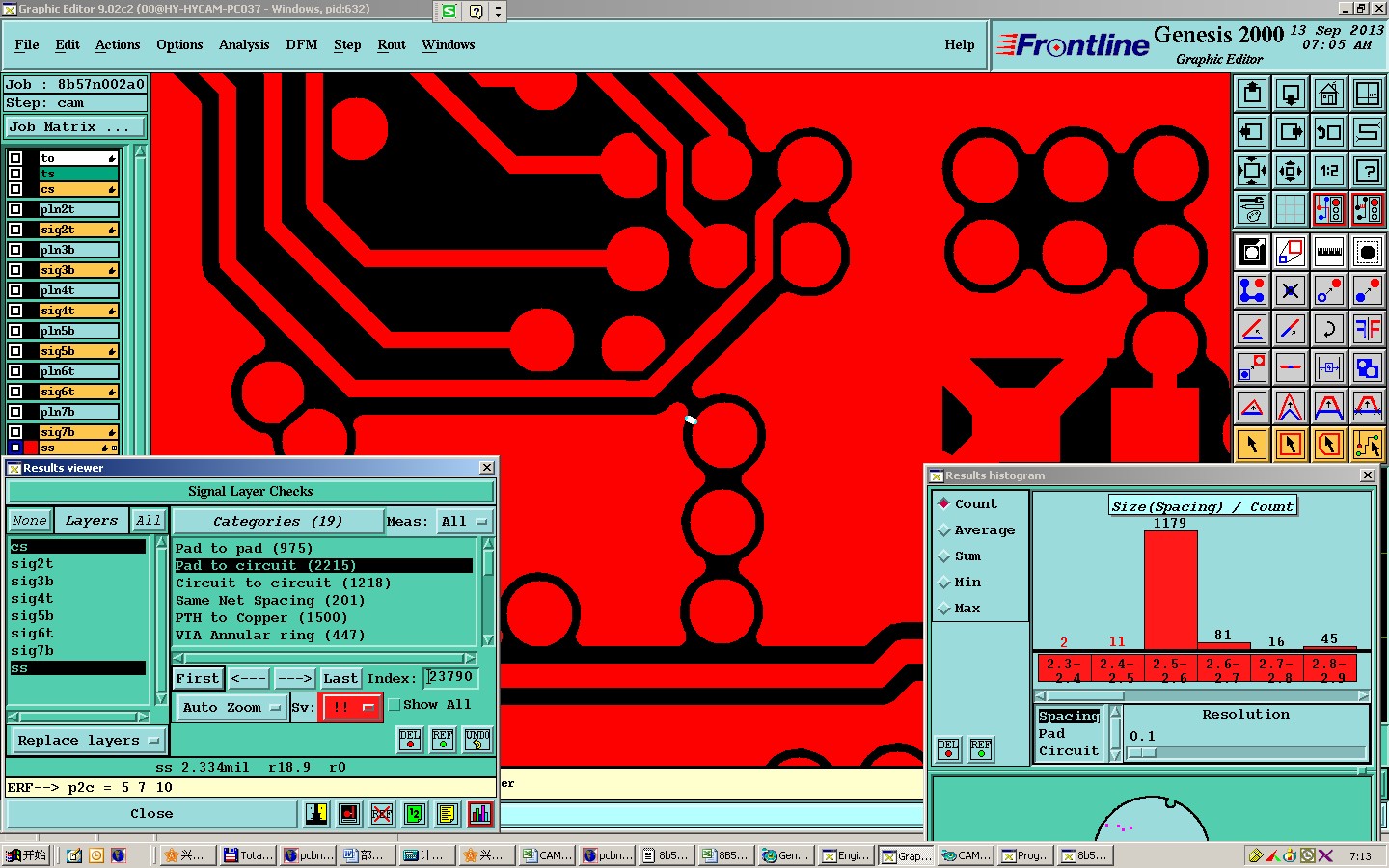Click the REF icon in Results histogram

pyautogui.click(x=981, y=748)
